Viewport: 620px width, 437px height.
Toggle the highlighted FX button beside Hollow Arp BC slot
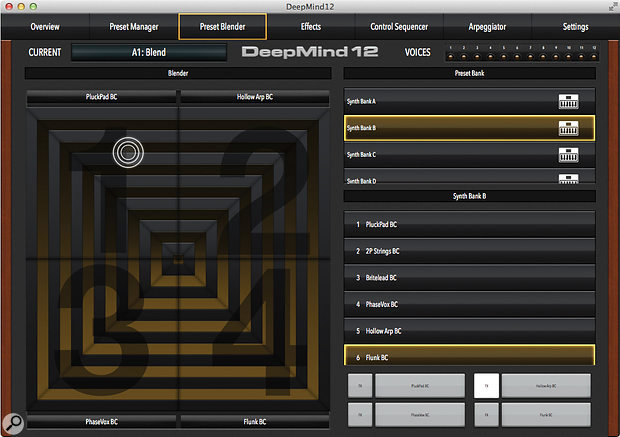pos(486,386)
